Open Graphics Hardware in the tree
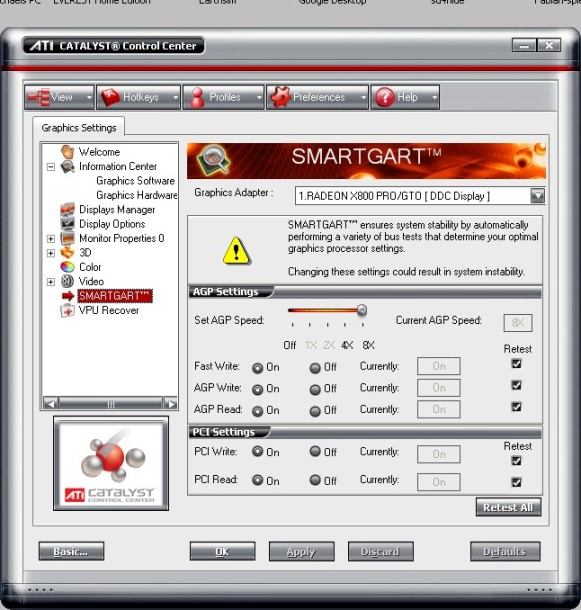 [x=137, y=195]
